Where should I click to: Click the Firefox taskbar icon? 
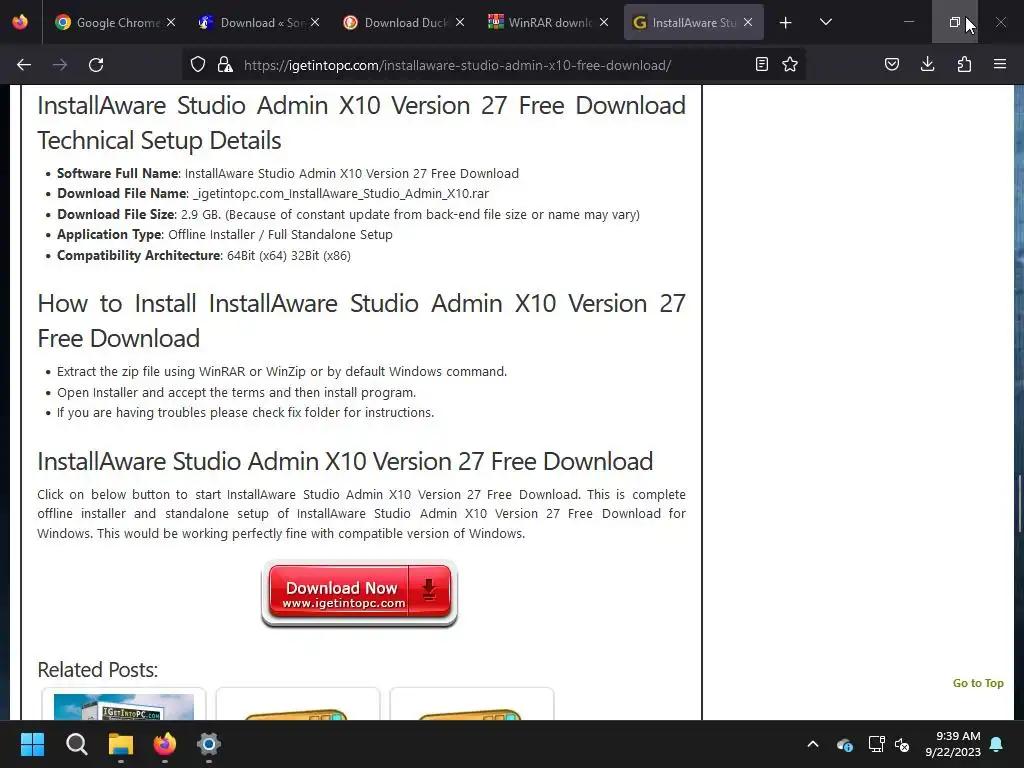coord(165,744)
